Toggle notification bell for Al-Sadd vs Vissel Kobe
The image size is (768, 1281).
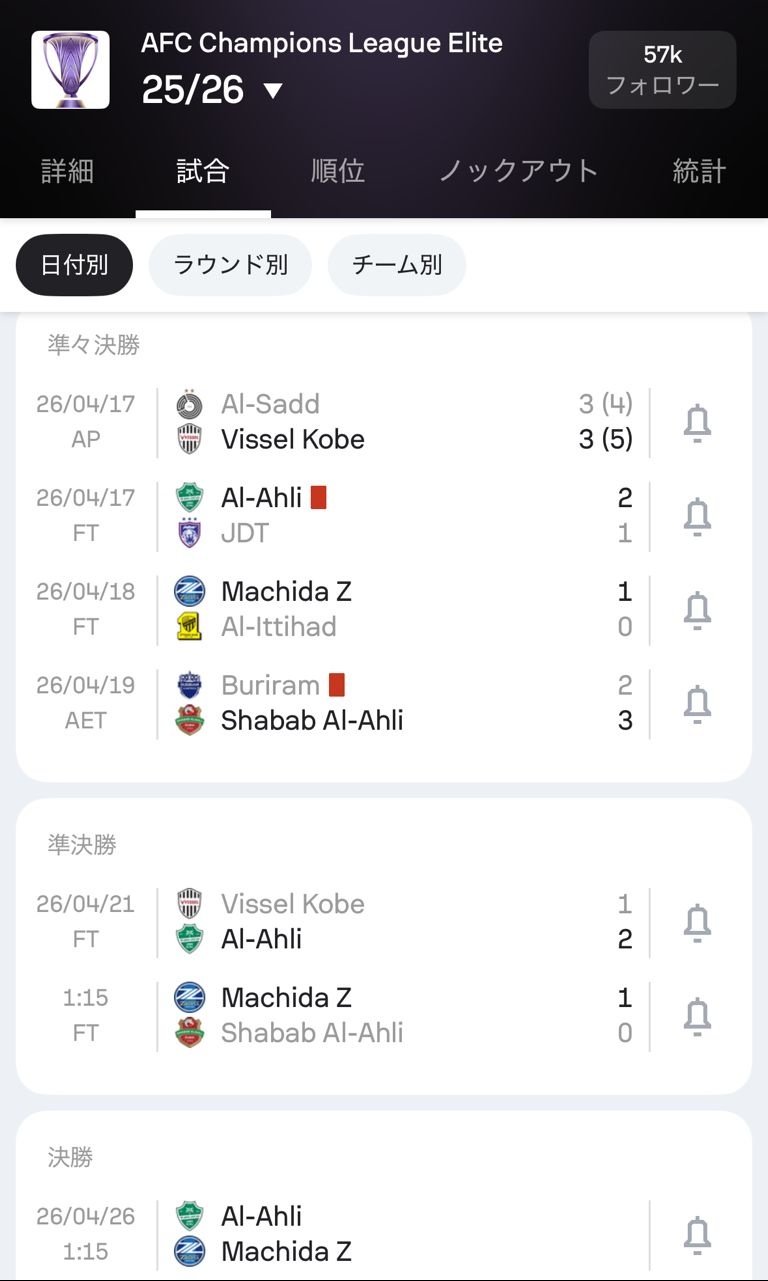pyautogui.click(x=697, y=423)
